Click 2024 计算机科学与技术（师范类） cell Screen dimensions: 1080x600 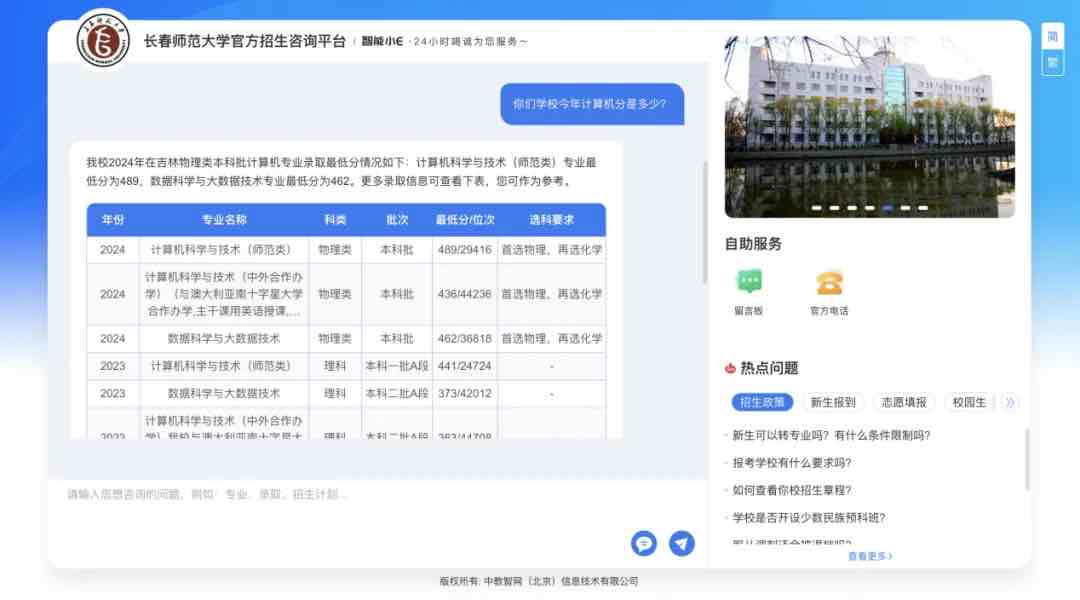click(x=224, y=250)
